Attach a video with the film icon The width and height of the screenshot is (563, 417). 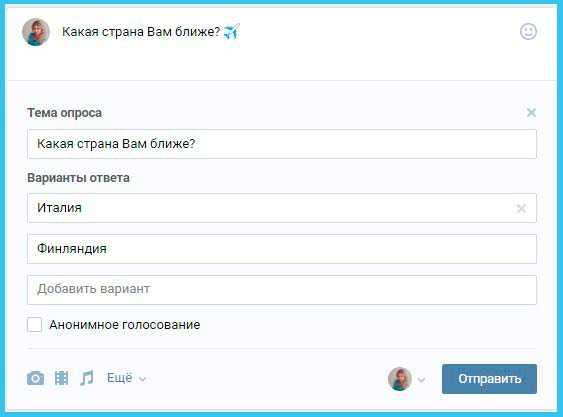(61, 378)
